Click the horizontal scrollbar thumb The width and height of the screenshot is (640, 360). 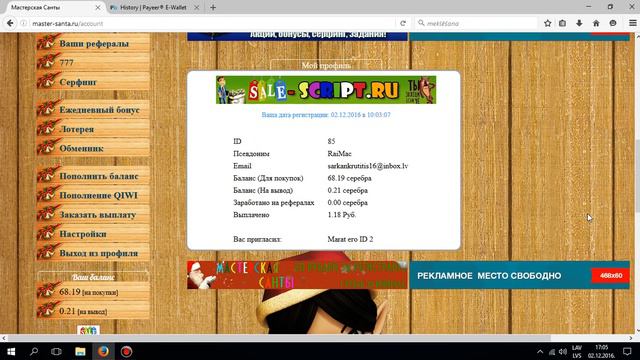pos(279,338)
